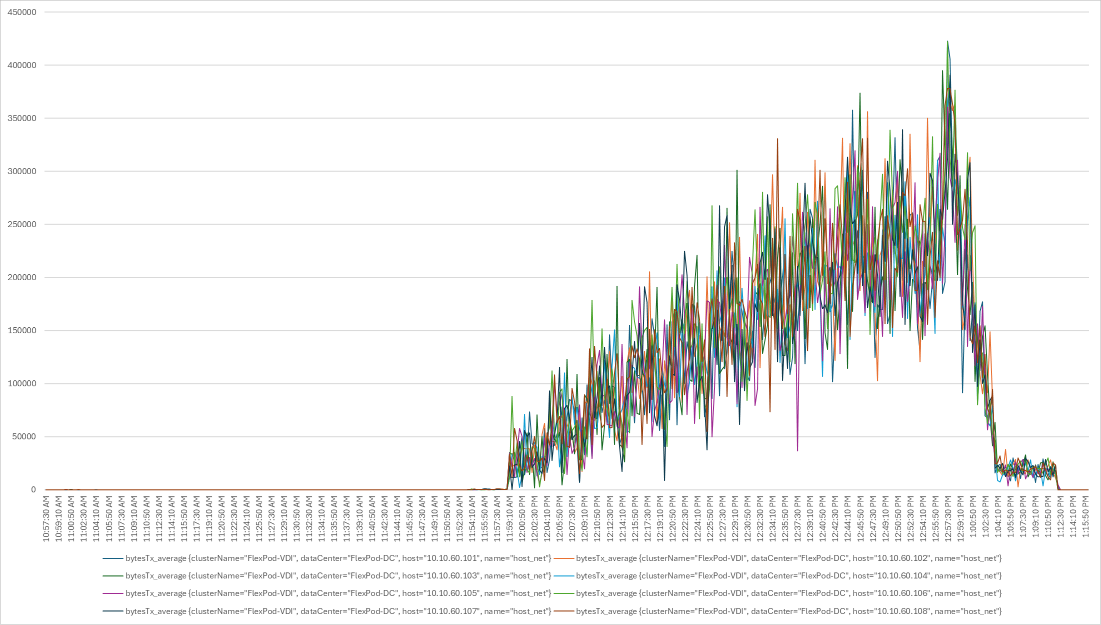The height and width of the screenshot is (625, 1101).
Task: Click the 11:59:10 AM x-axis label
Action: pos(510,518)
